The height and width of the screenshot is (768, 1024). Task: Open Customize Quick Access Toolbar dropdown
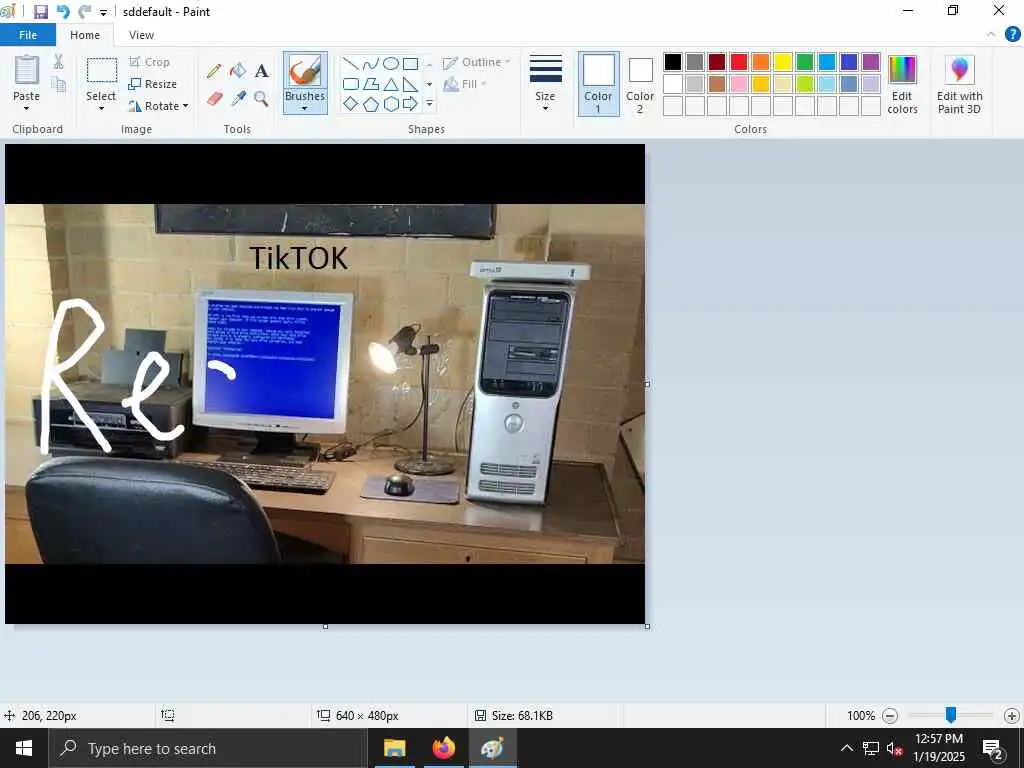[x=103, y=12]
